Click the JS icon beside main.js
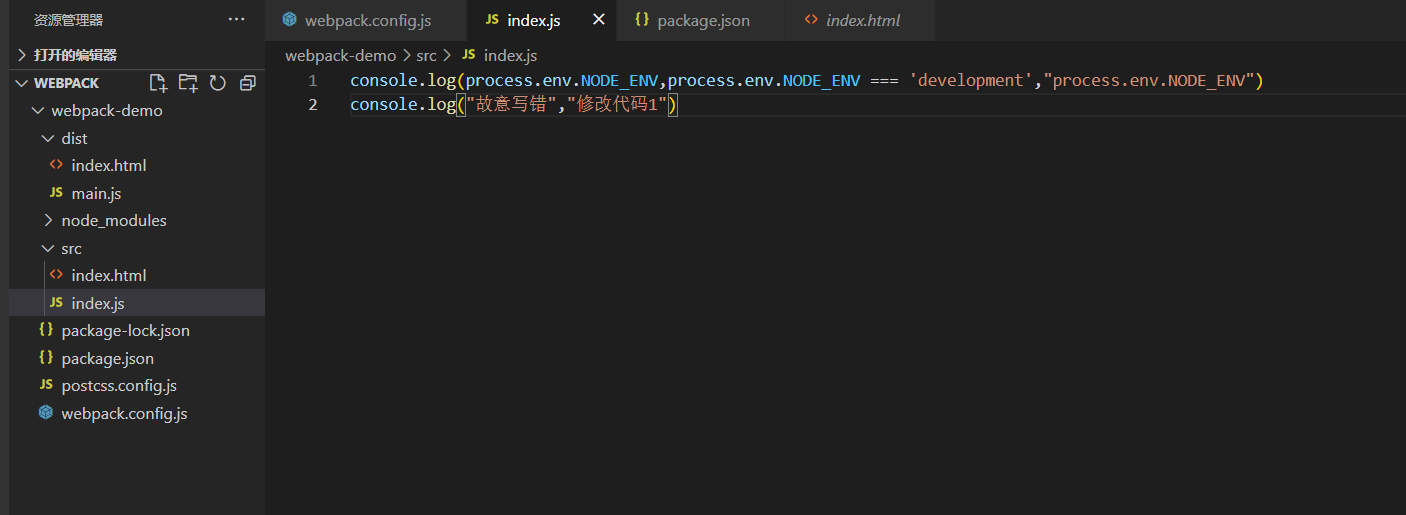1406x515 pixels. pos(56,193)
